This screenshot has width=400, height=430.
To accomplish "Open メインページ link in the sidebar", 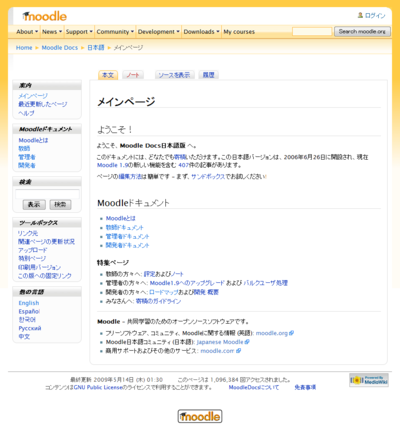I will 33,96.
